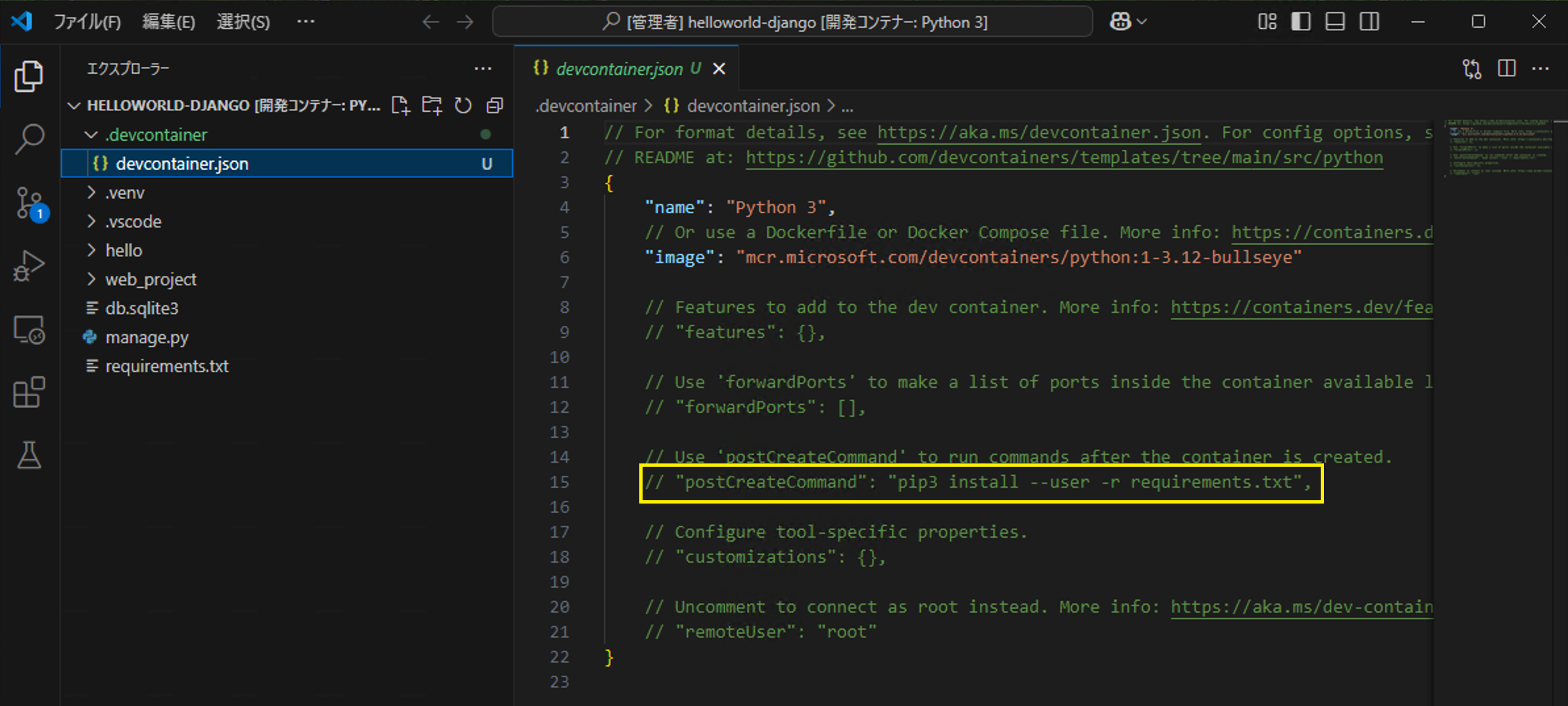Click the "customizations": {} comment line
The width and height of the screenshot is (1568, 706).
[x=766, y=557]
